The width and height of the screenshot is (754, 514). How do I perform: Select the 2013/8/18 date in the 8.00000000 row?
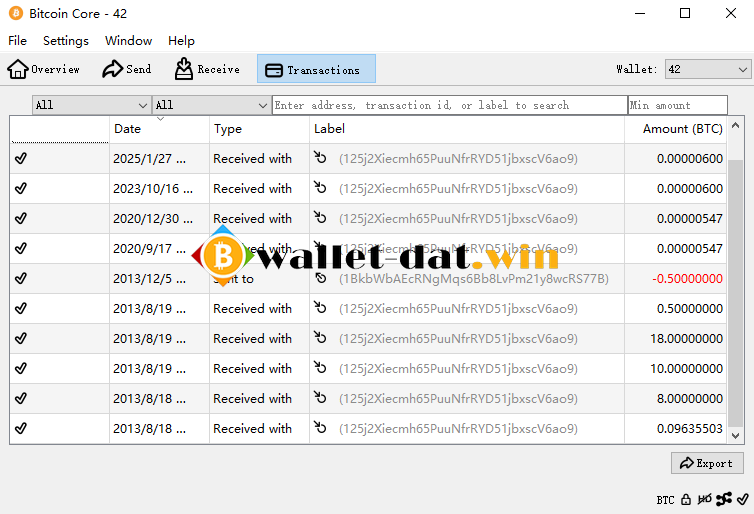(159, 399)
